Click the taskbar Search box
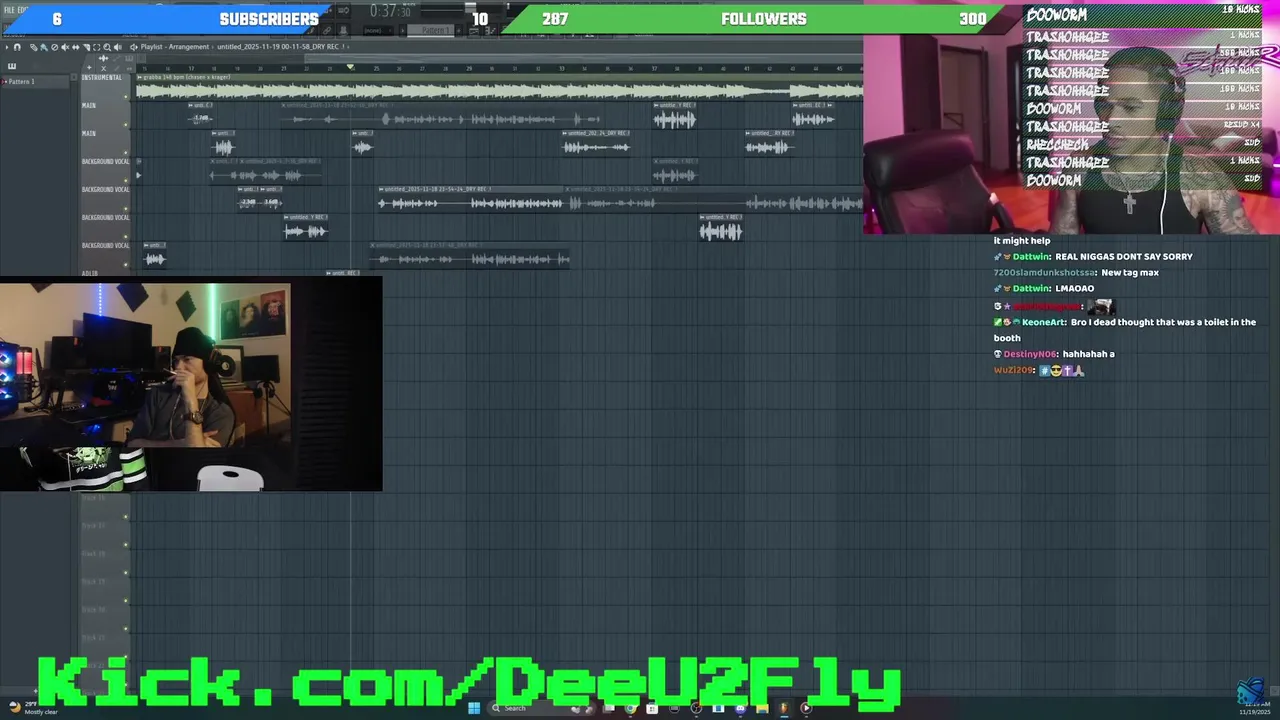The image size is (1280, 720). (542, 708)
